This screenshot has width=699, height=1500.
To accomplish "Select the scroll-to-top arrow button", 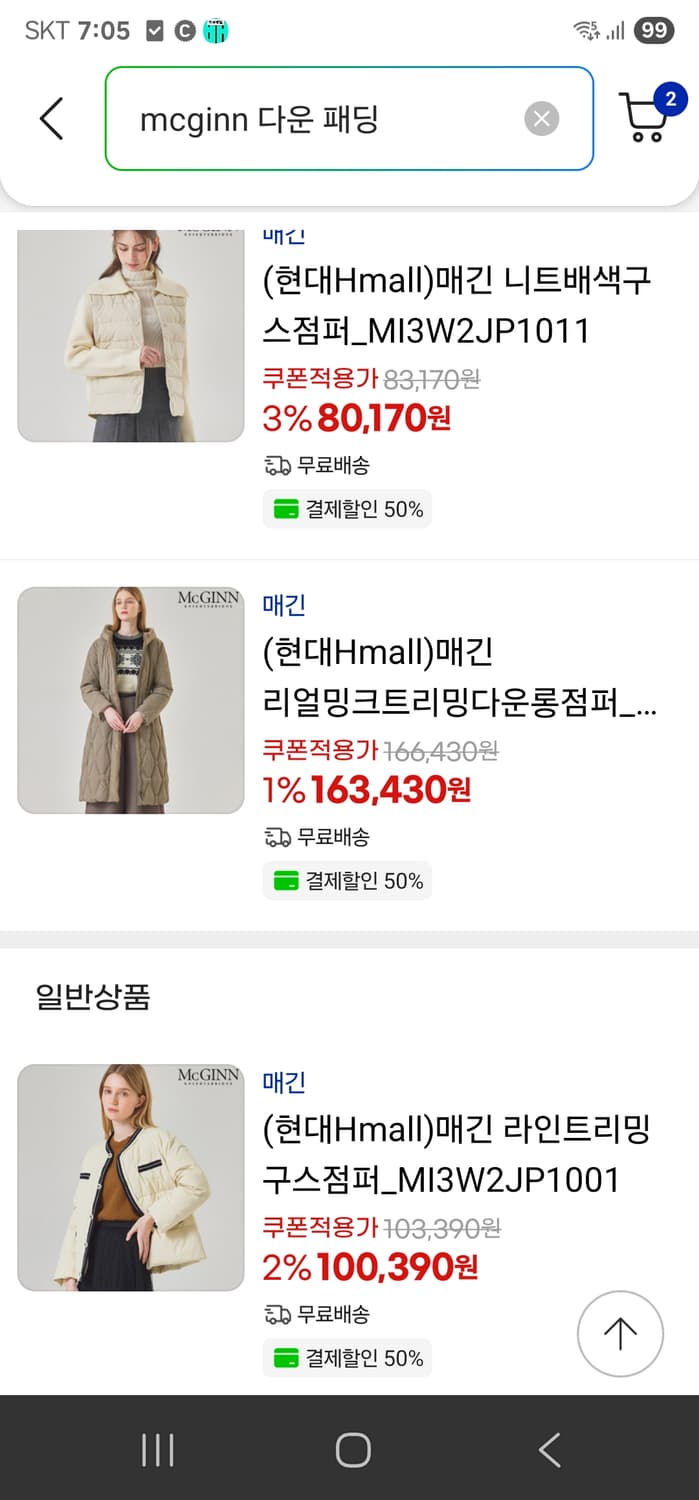I will 620,1332.
